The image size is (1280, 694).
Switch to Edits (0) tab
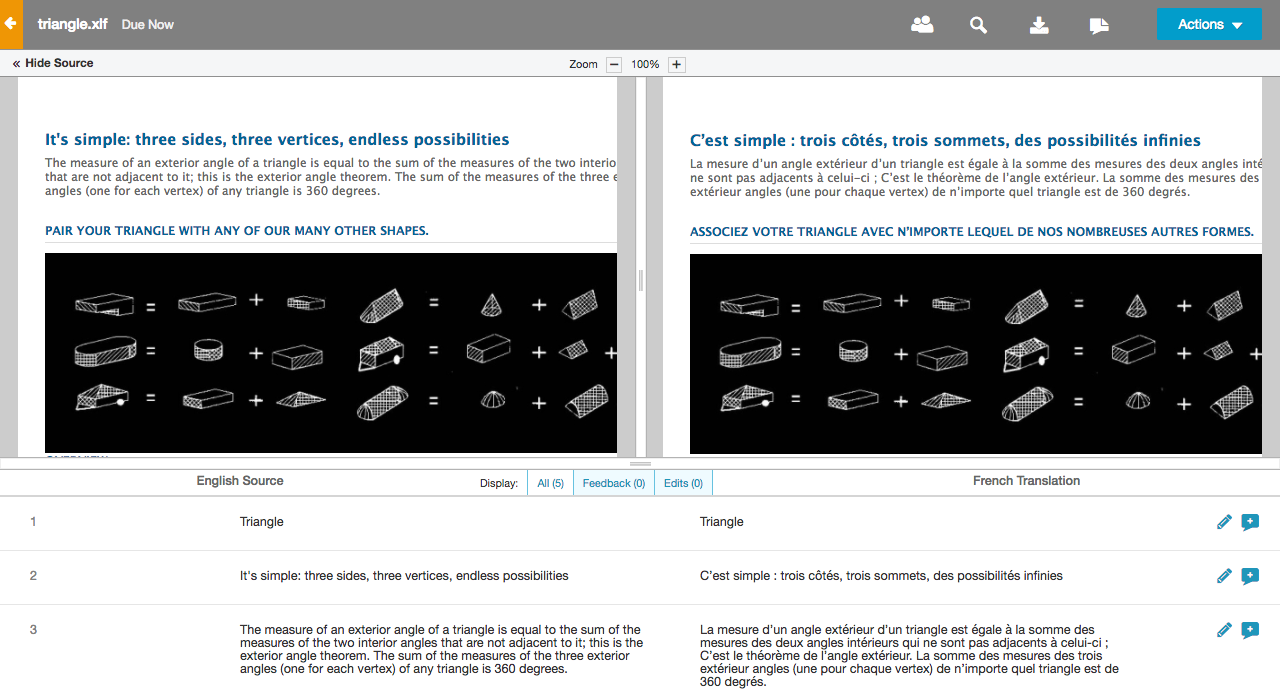683,483
